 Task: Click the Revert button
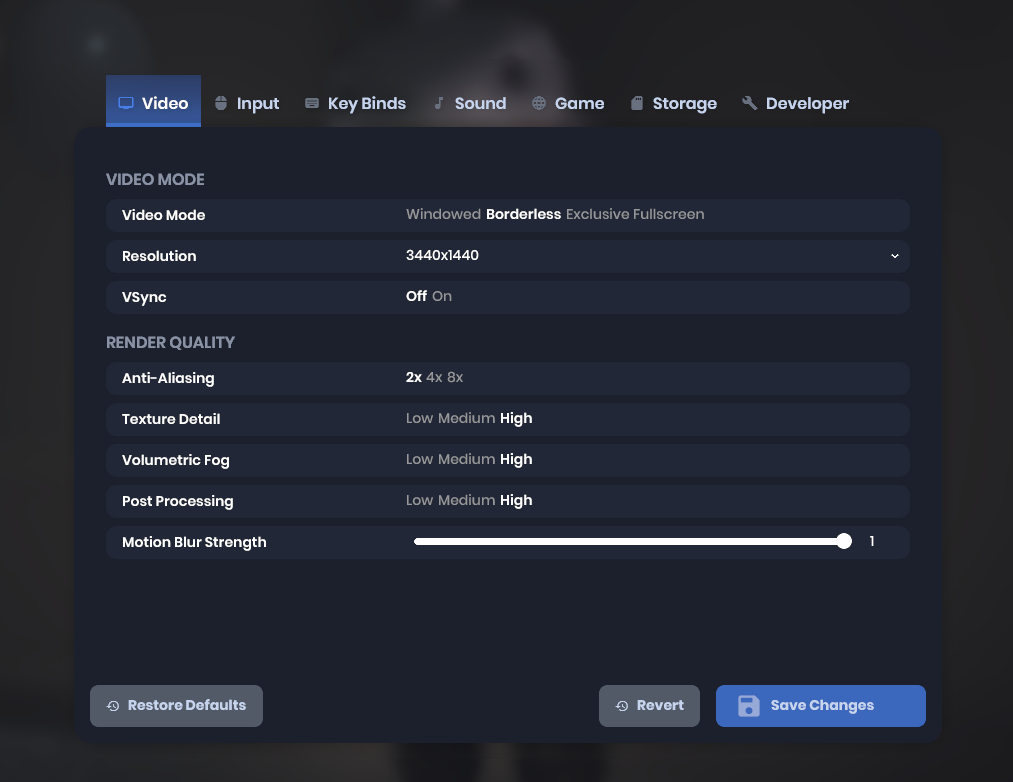(649, 706)
